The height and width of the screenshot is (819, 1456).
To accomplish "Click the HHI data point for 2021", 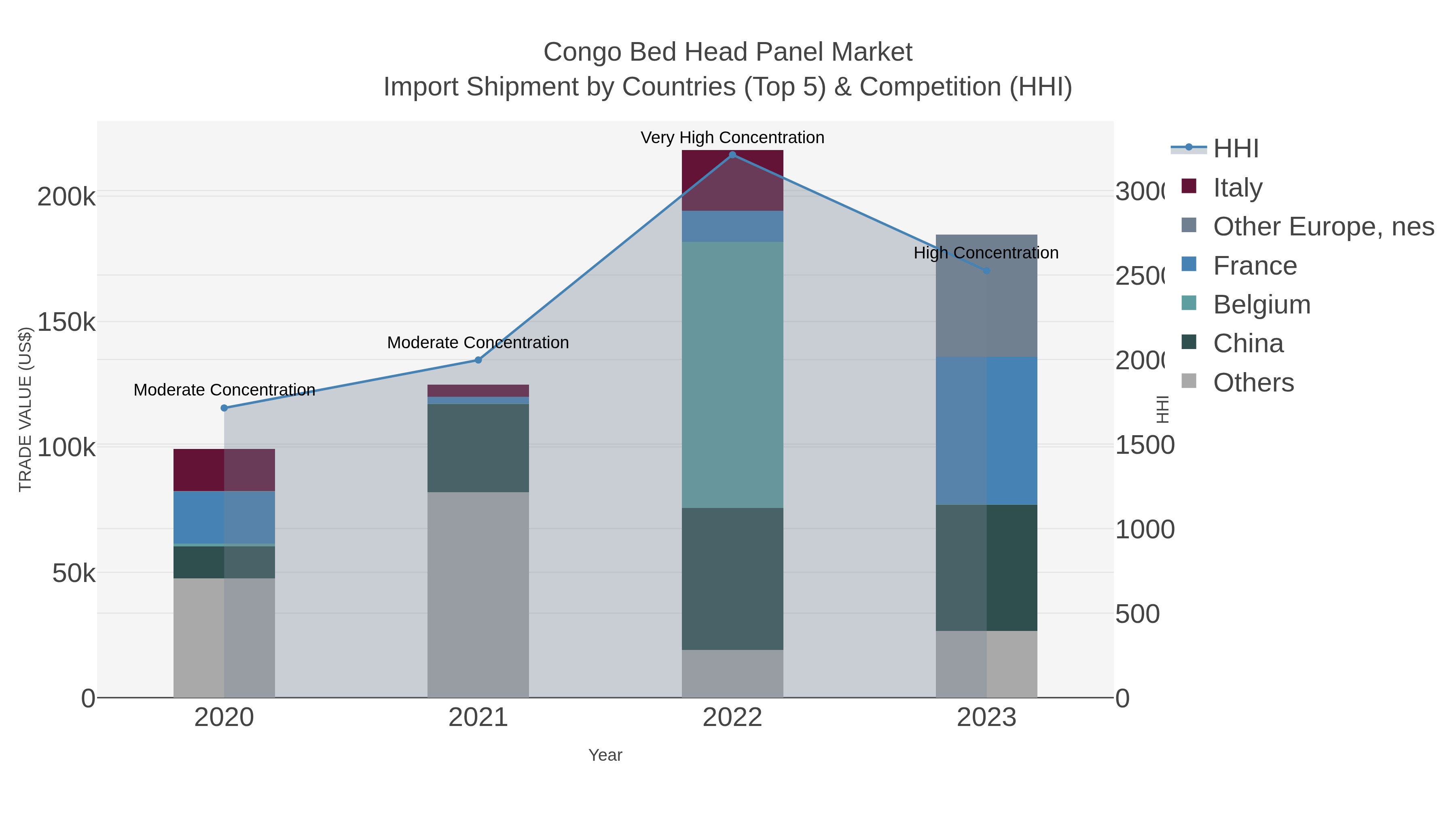I will (x=478, y=360).
